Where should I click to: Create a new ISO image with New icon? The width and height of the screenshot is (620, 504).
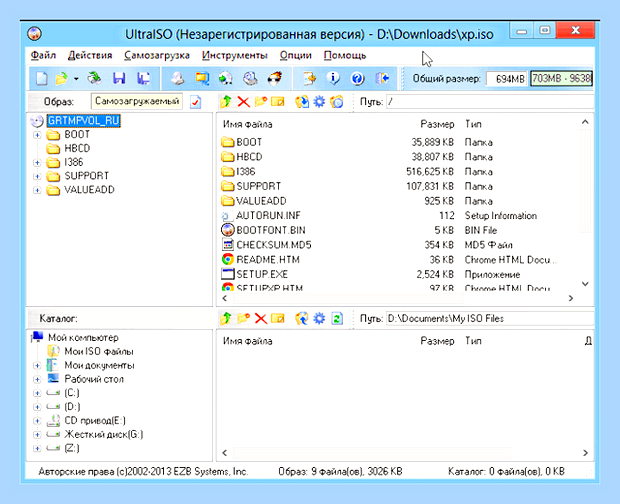pyautogui.click(x=42, y=78)
